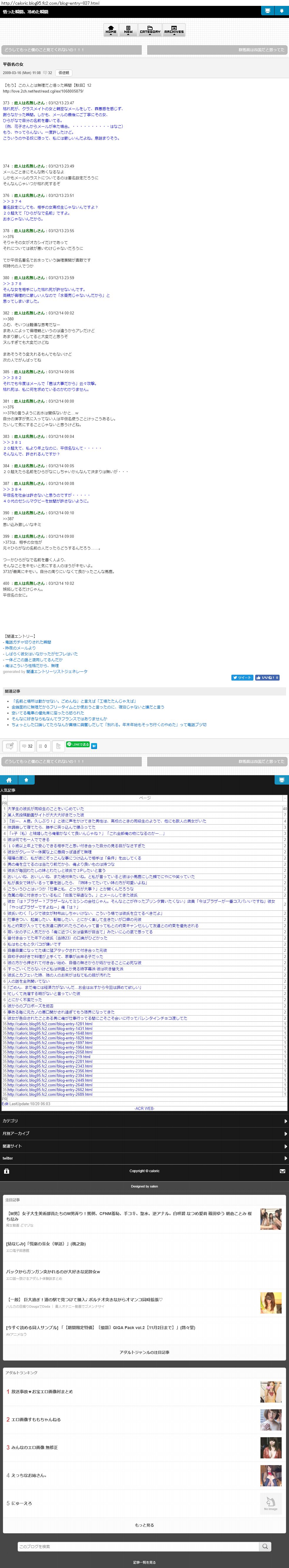Go to next article 財焼却は両国だと思ってた above the post

[x=218, y=50]
